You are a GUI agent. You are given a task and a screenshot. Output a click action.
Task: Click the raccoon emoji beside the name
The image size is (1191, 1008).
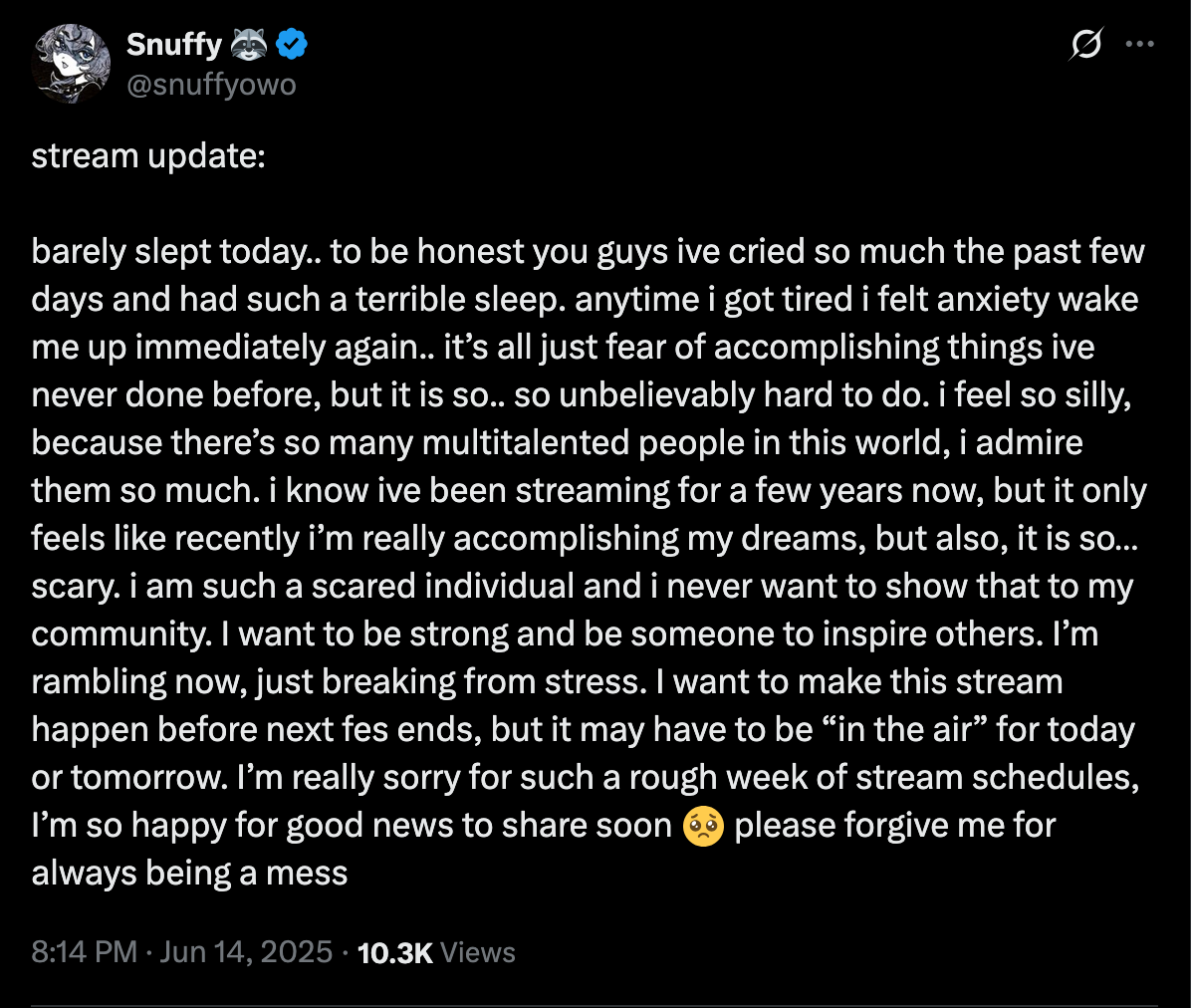coord(249,45)
